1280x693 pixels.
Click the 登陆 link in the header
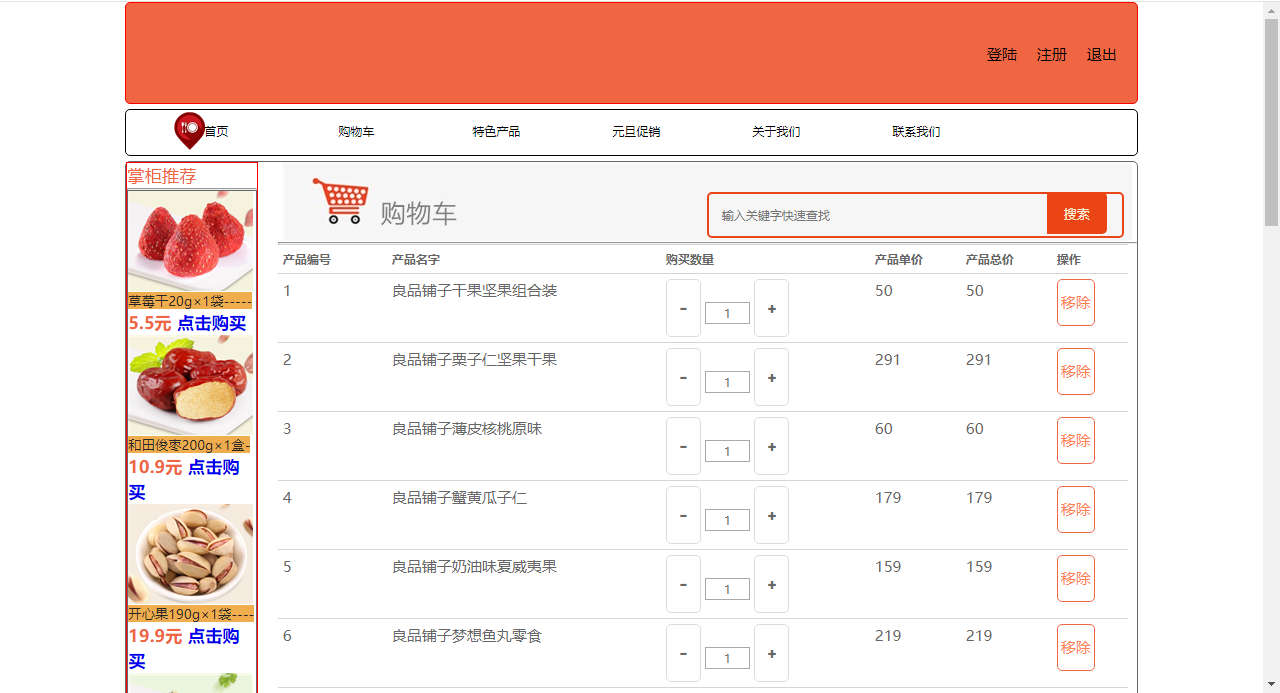(x=1002, y=55)
